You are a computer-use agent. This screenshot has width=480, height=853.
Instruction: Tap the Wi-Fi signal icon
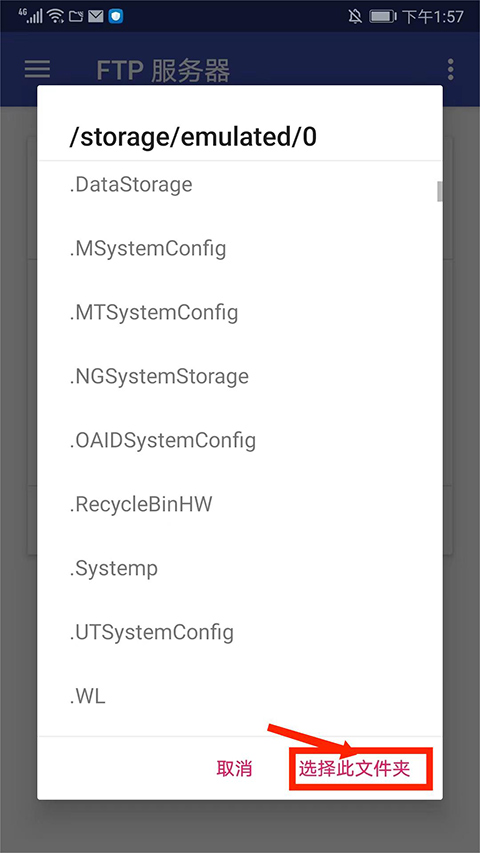[56, 16]
